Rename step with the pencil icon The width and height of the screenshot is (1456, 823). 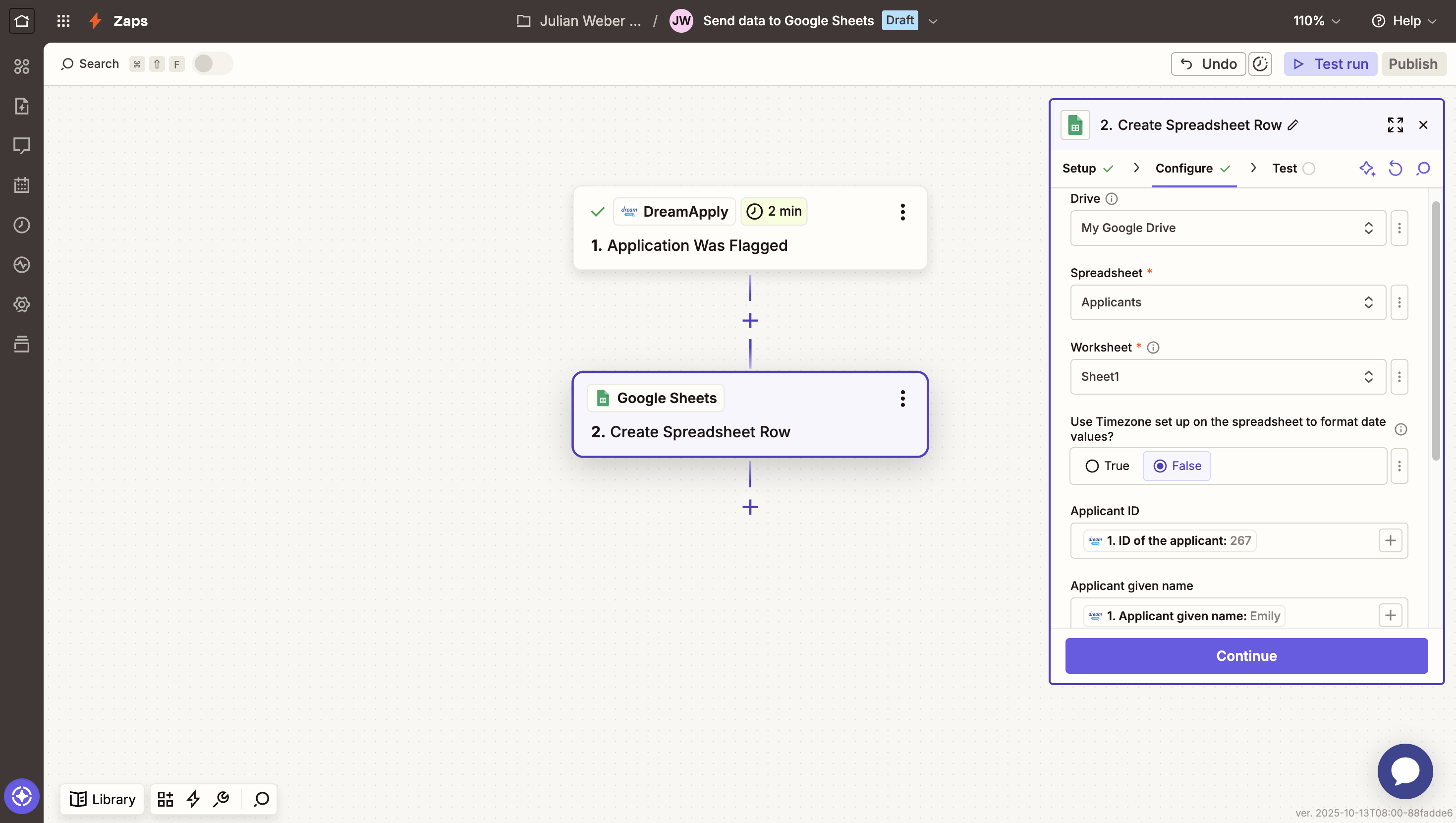tap(1293, 125)
